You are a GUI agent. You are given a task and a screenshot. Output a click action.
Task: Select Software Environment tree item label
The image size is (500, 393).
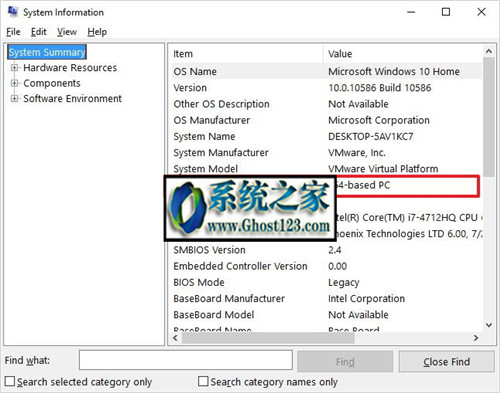[x=72, y=99]
